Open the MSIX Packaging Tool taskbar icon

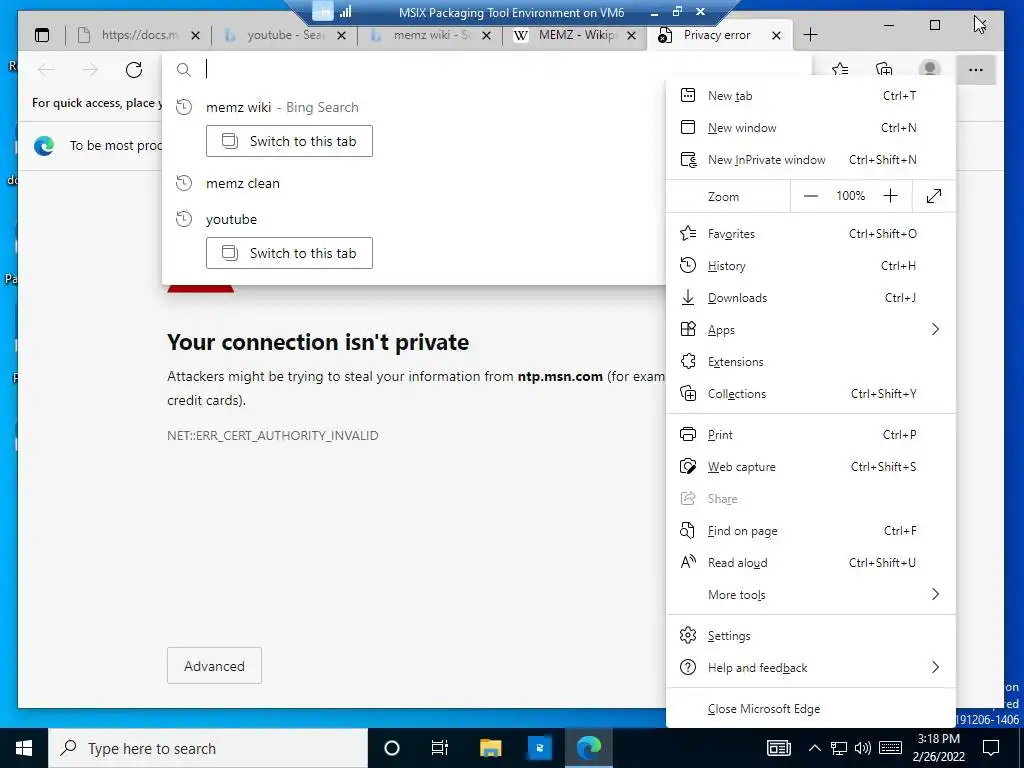pyautogui.click(x=539, y=748)
